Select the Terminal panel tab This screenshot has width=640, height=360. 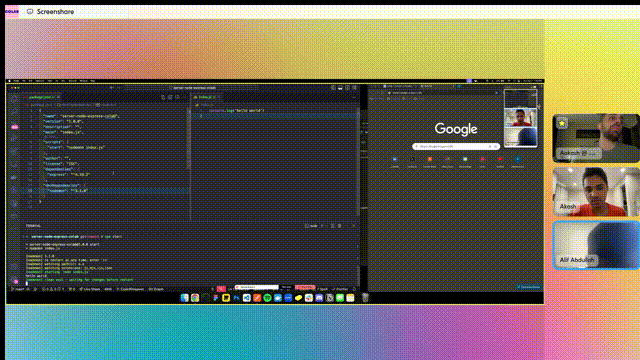coord(33,226)
